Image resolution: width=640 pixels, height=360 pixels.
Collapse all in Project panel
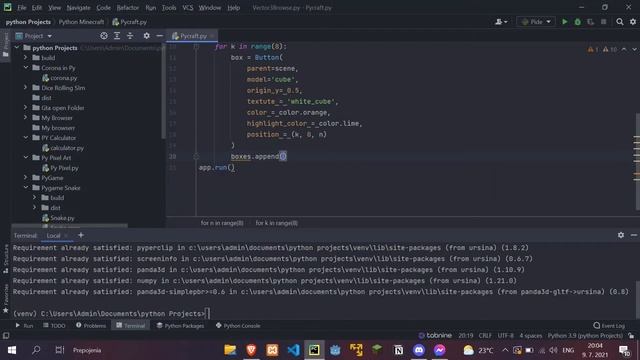point(130,36)
